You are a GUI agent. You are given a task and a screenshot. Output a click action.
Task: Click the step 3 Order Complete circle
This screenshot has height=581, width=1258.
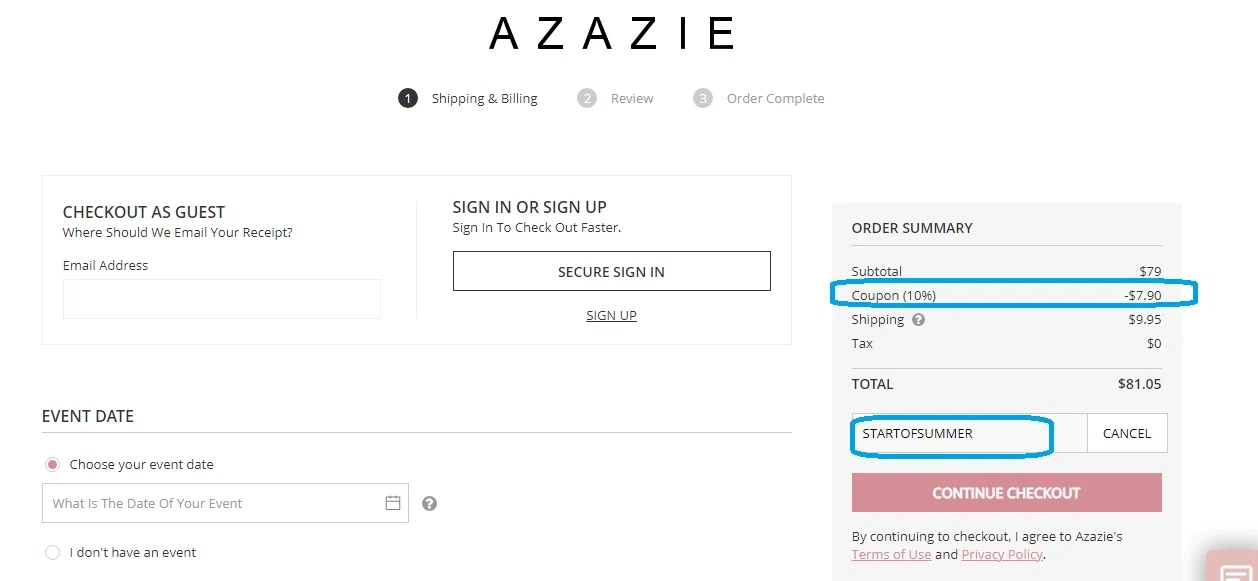(x=703, y=98)
